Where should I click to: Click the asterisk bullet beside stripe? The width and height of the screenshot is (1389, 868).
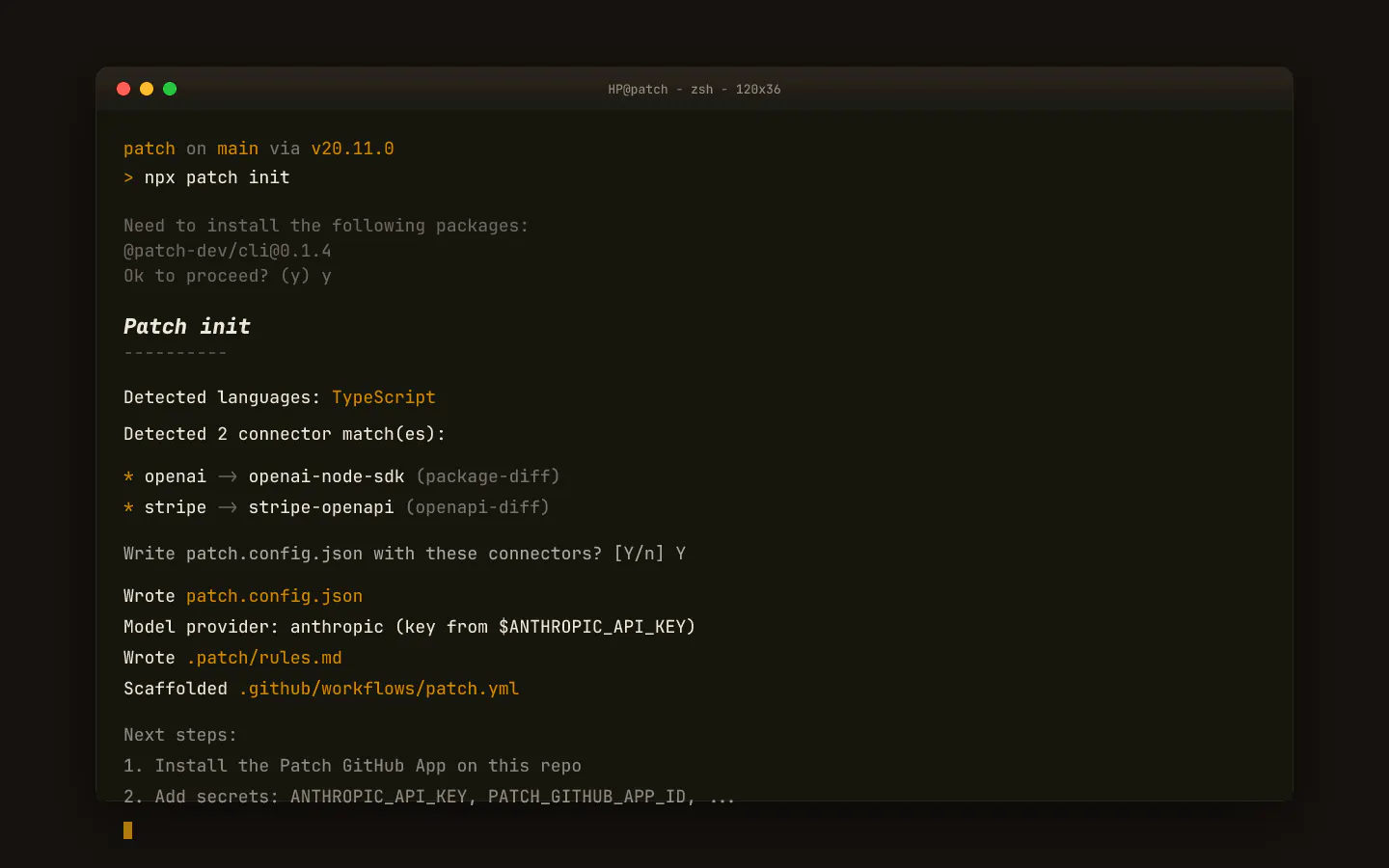click(128, 508)
